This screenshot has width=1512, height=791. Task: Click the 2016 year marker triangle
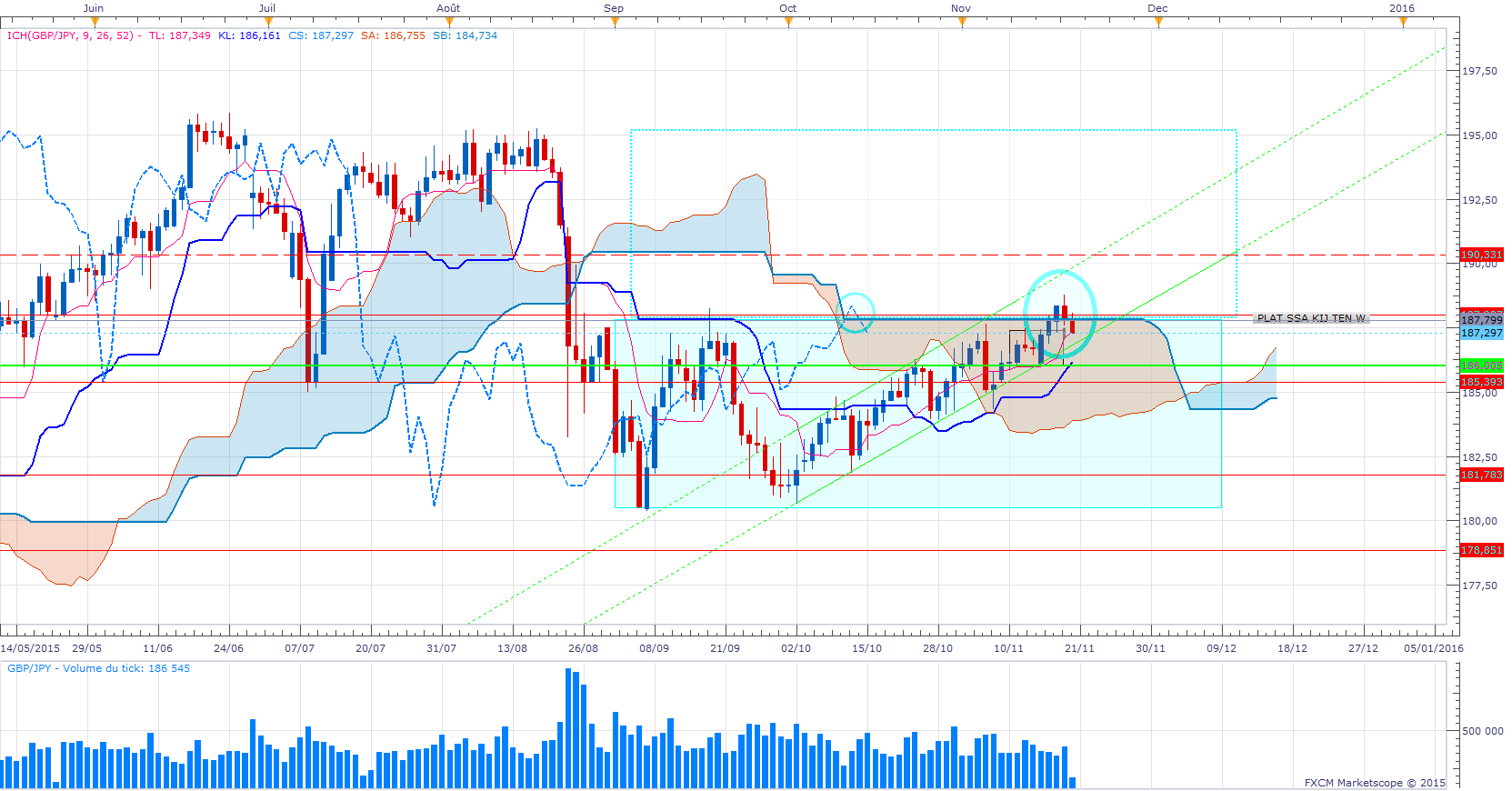(x=1403, y=23)
